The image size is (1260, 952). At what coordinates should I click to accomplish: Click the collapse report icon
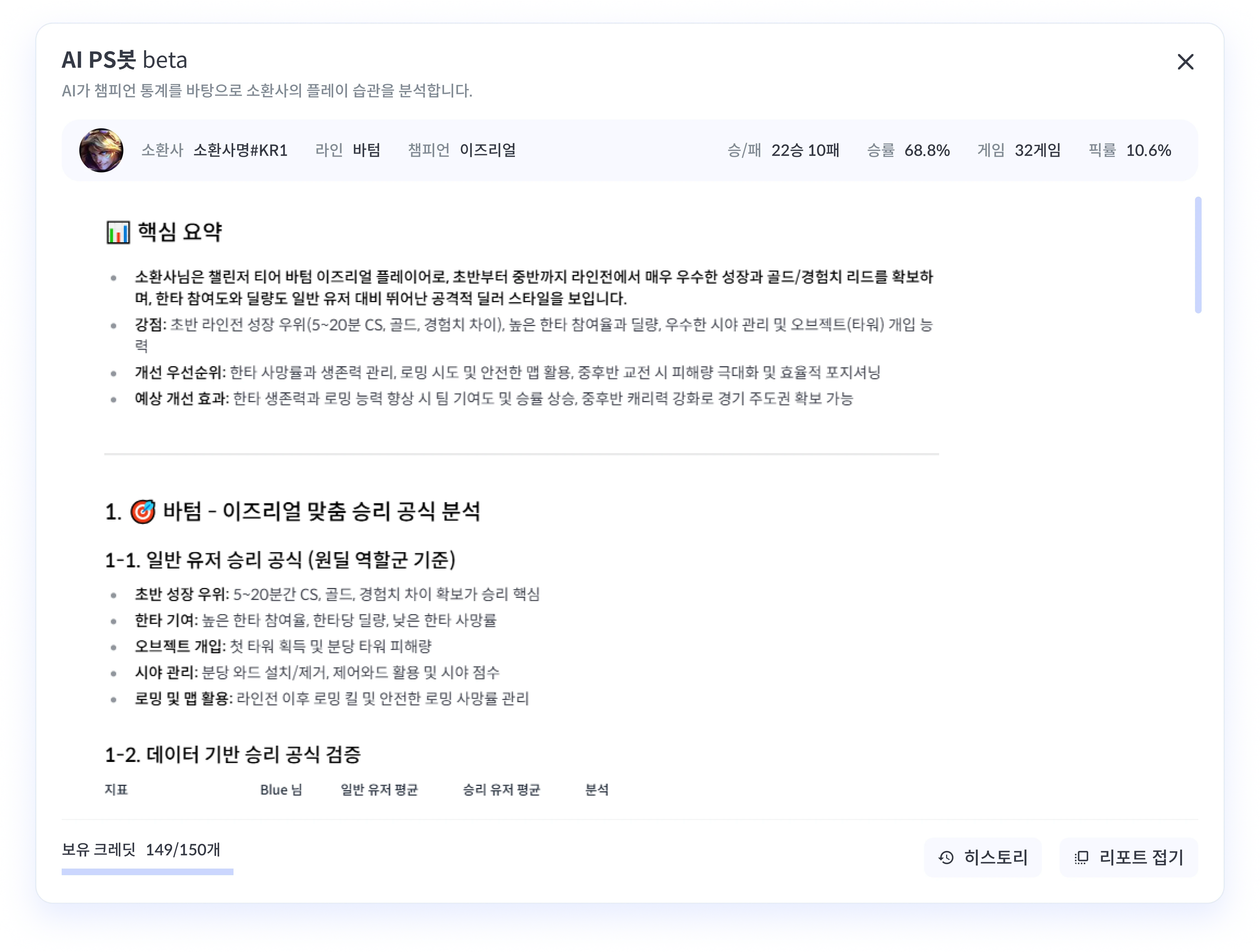point(1081,858)
